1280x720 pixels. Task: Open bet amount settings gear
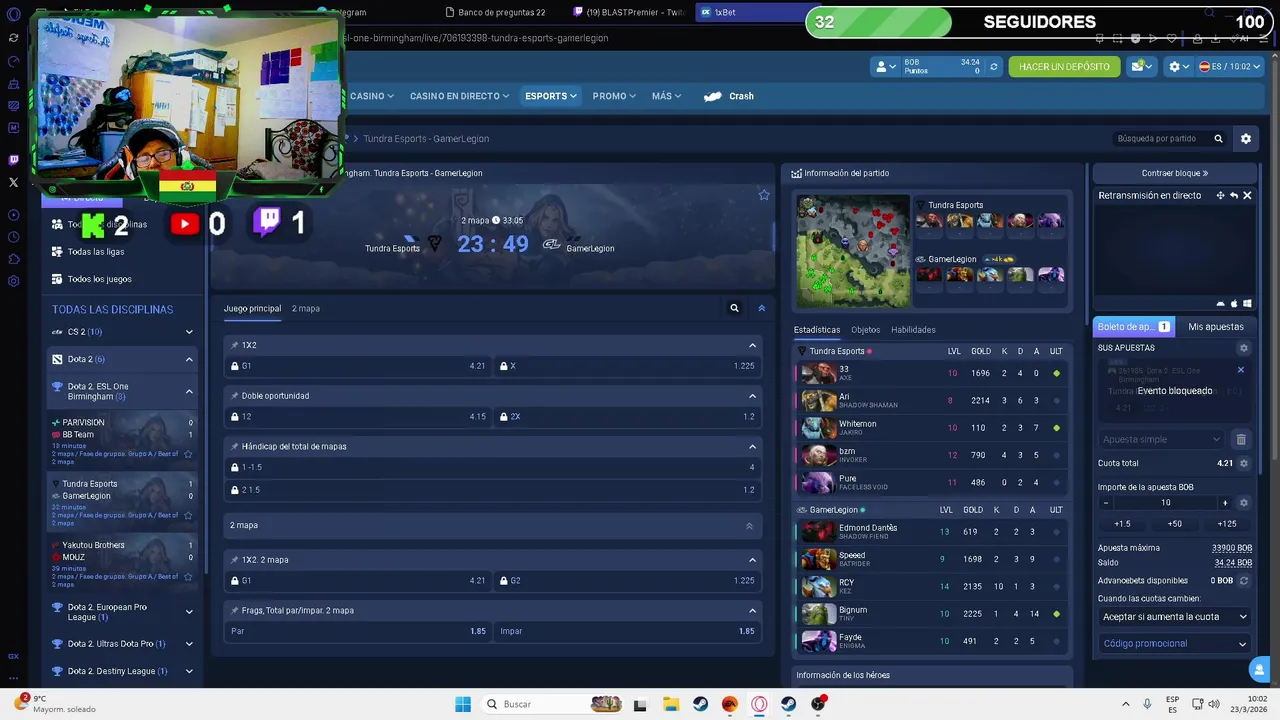pos(1244,503)
